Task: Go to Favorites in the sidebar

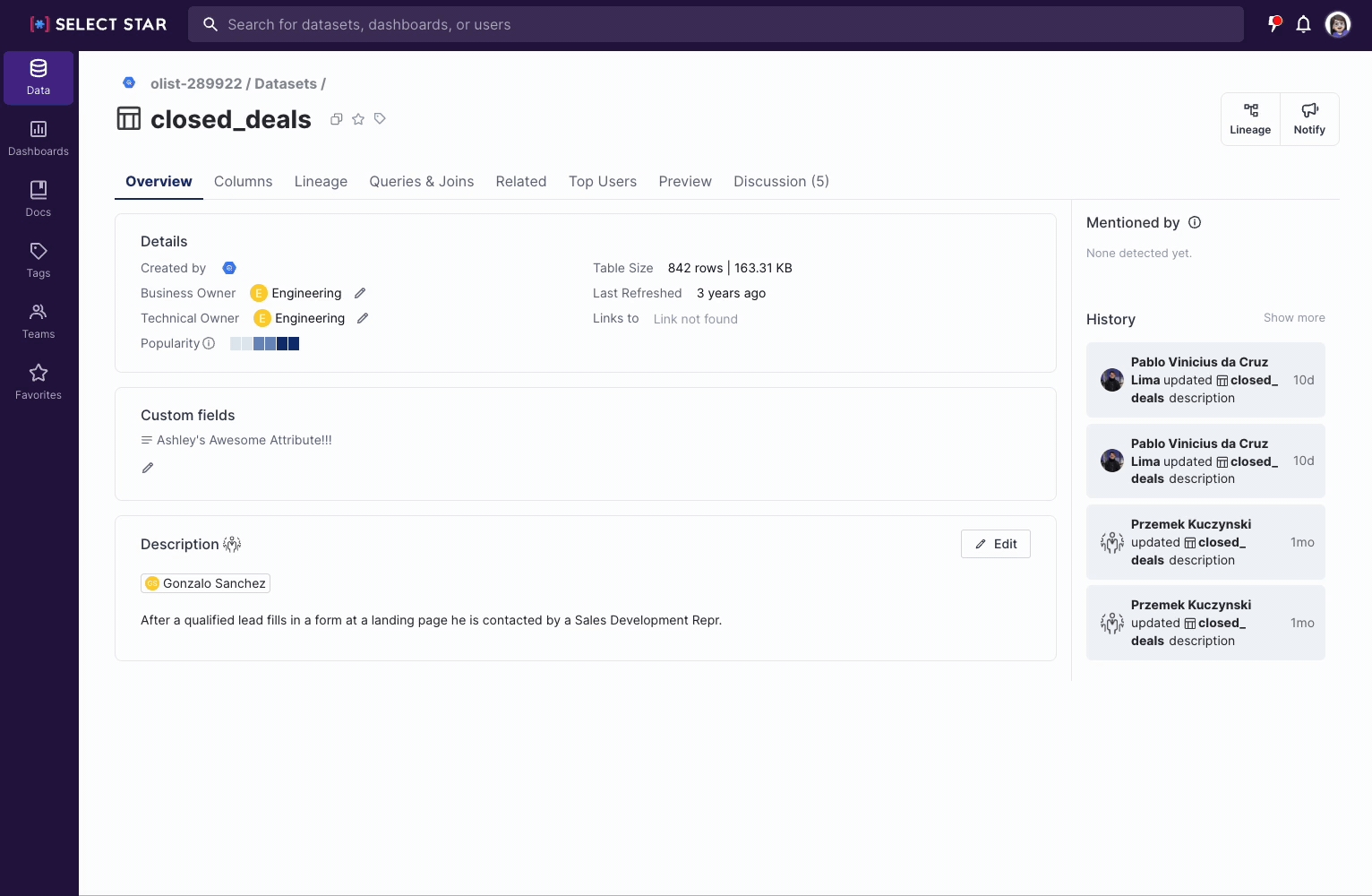Action: click(39, 382)
